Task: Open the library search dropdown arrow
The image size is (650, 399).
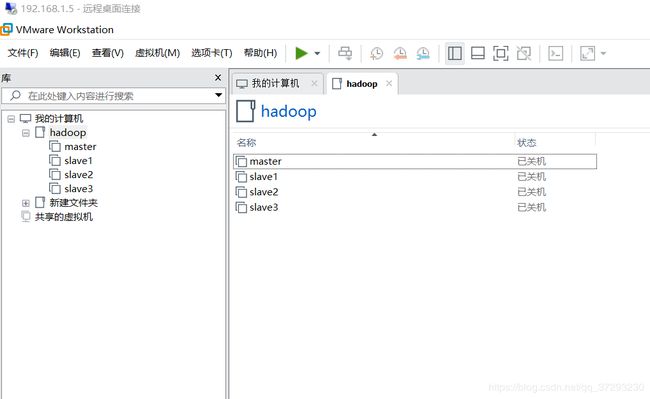Action: 218,96
